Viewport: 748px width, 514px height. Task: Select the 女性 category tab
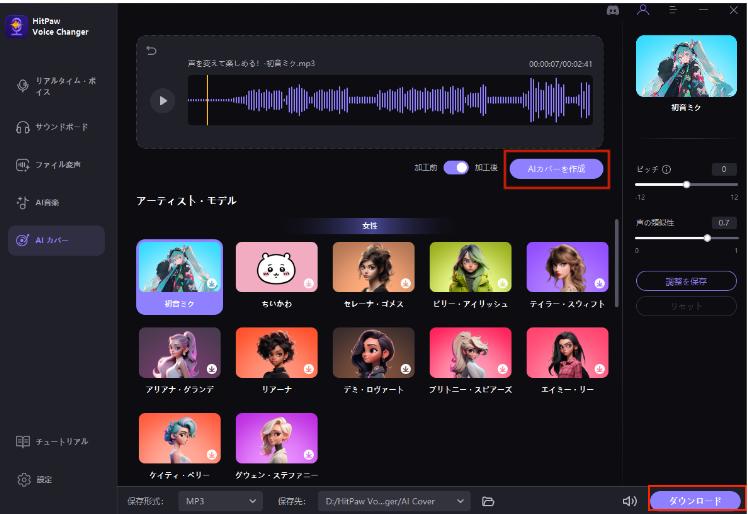coord(370,226)
